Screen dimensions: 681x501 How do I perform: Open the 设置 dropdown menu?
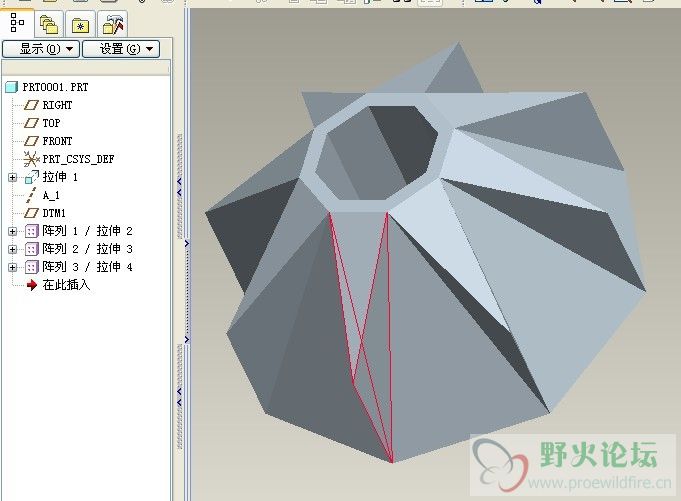(x=121, y=49)
